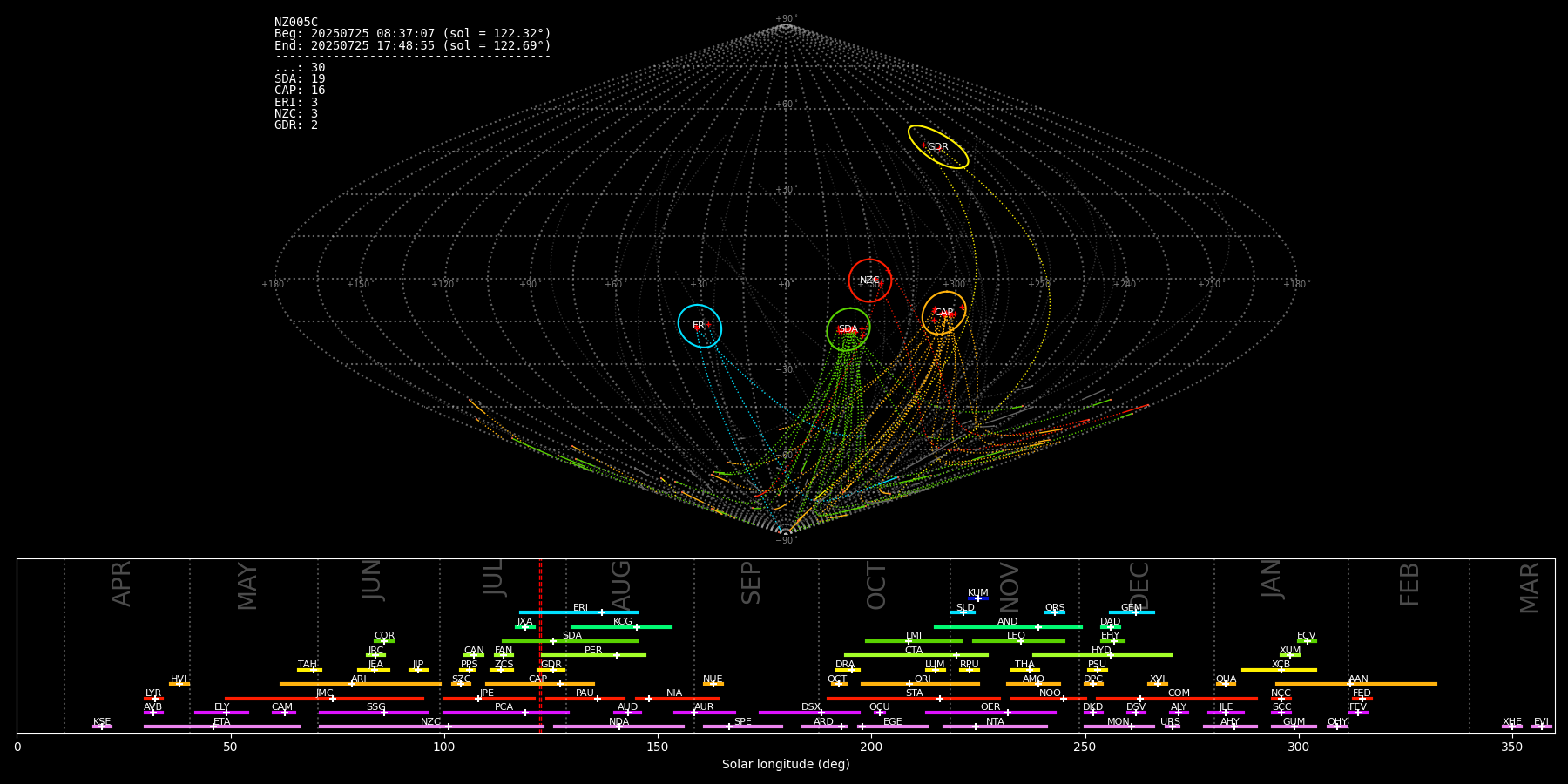Image resolution: width=1568 pixels, height=784 pixels.
Task: Click the purple PCA bar in the timeline
Action: point(505,713)
